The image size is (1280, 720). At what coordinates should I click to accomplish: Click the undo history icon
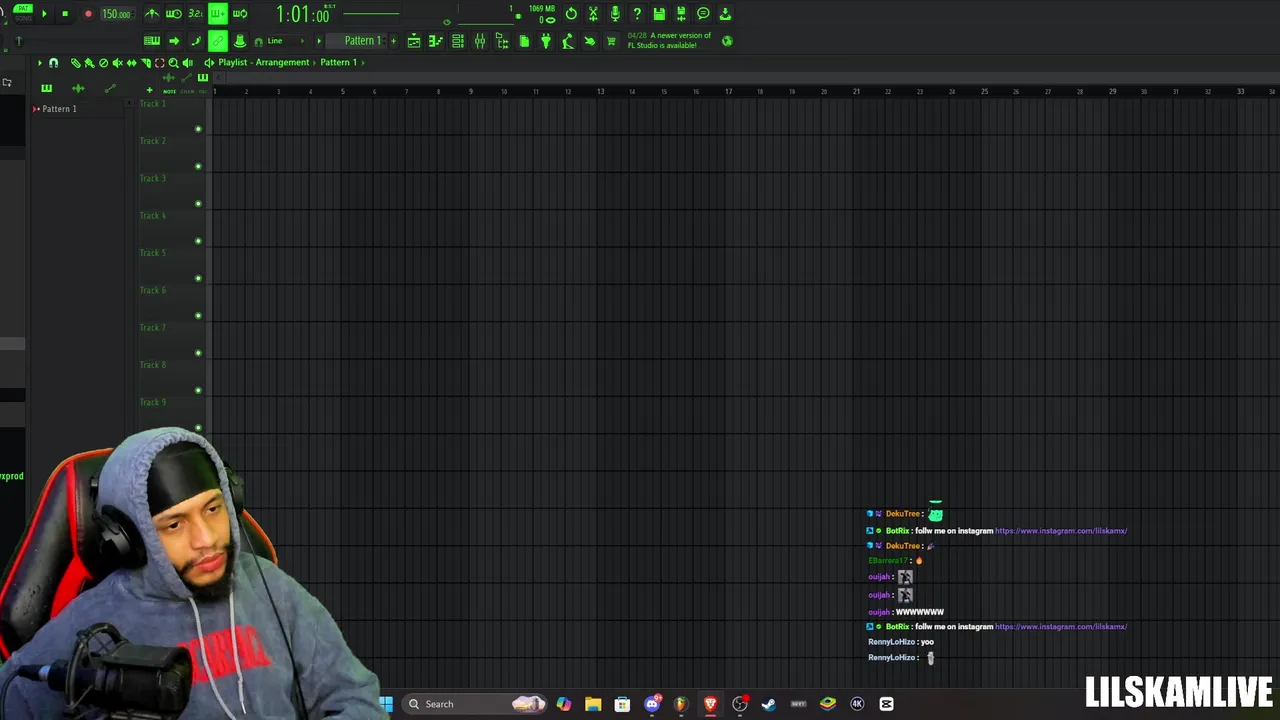[x=571, y=14]
